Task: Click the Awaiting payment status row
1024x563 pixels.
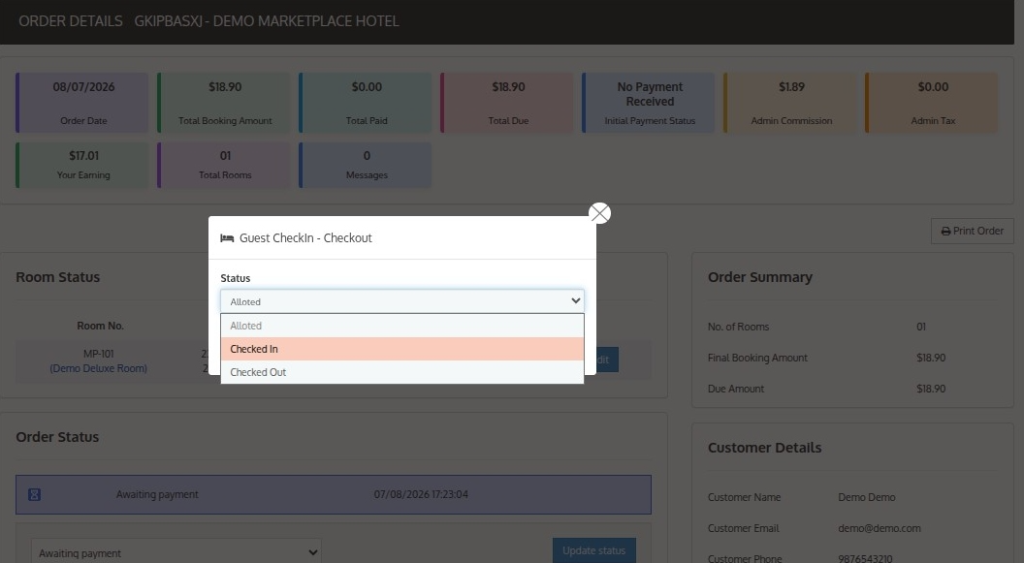Action: pyautogui.click(x=334, y=495)
